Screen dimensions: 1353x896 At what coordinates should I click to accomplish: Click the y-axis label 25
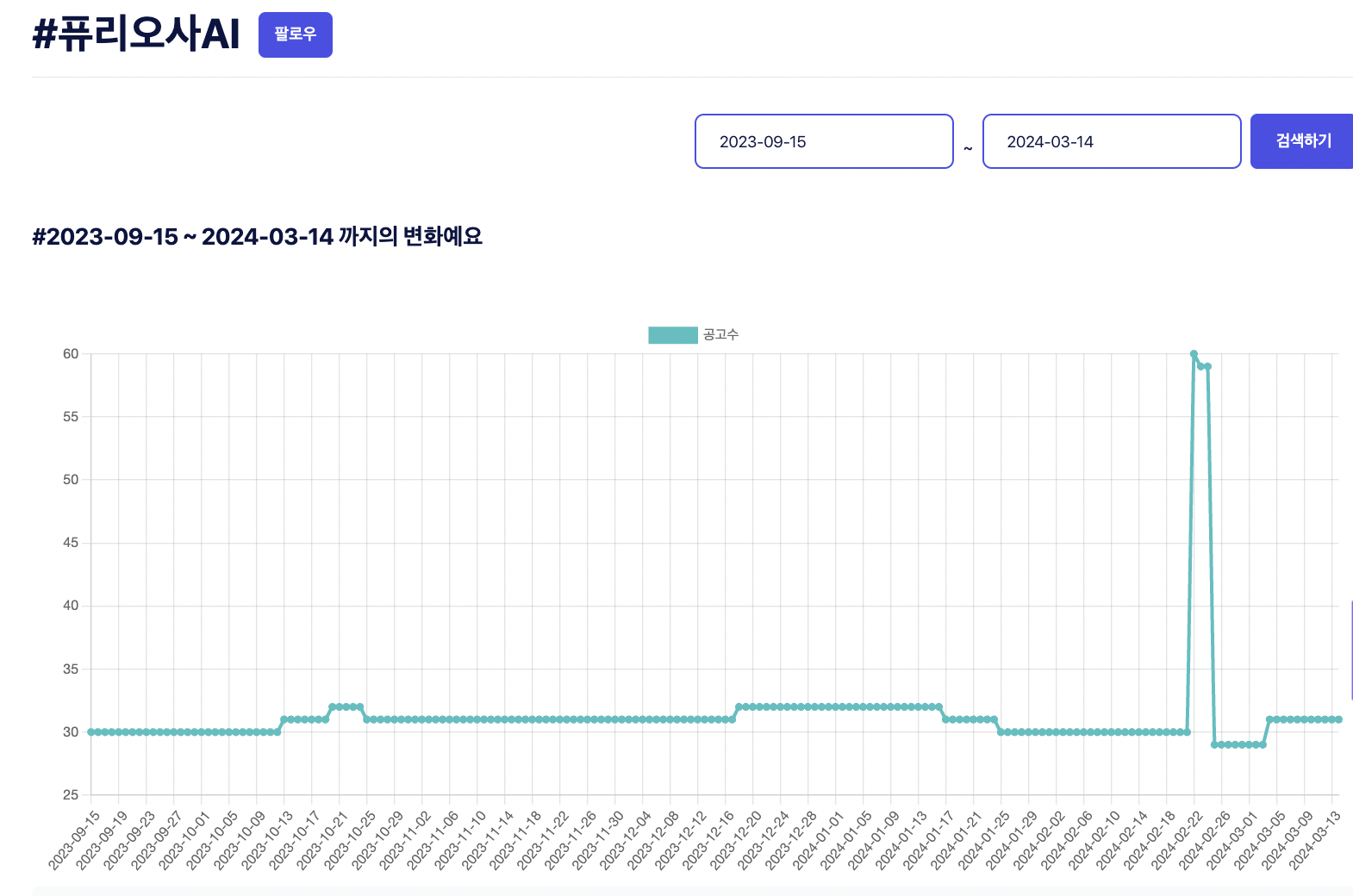(x=71, y=795)
